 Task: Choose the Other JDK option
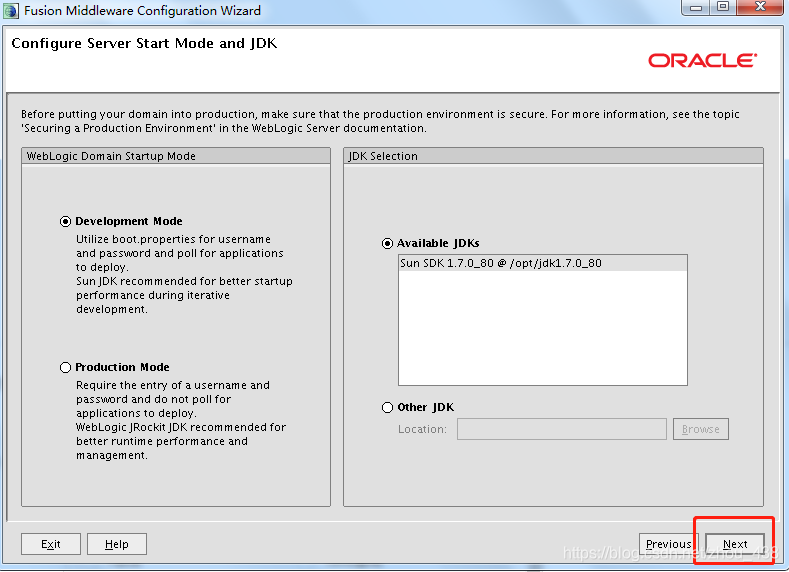pos(387,407)
